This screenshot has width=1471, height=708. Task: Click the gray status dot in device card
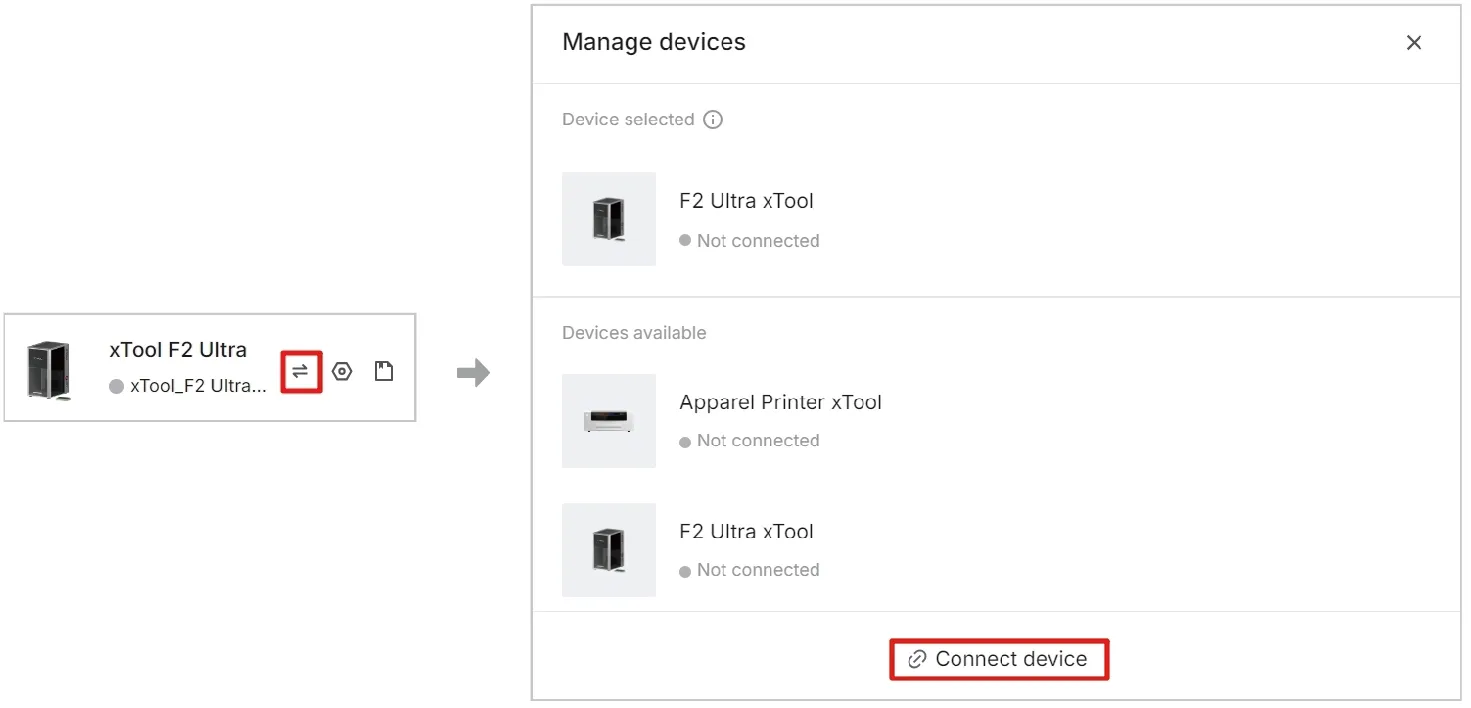[x=116, y=387]
